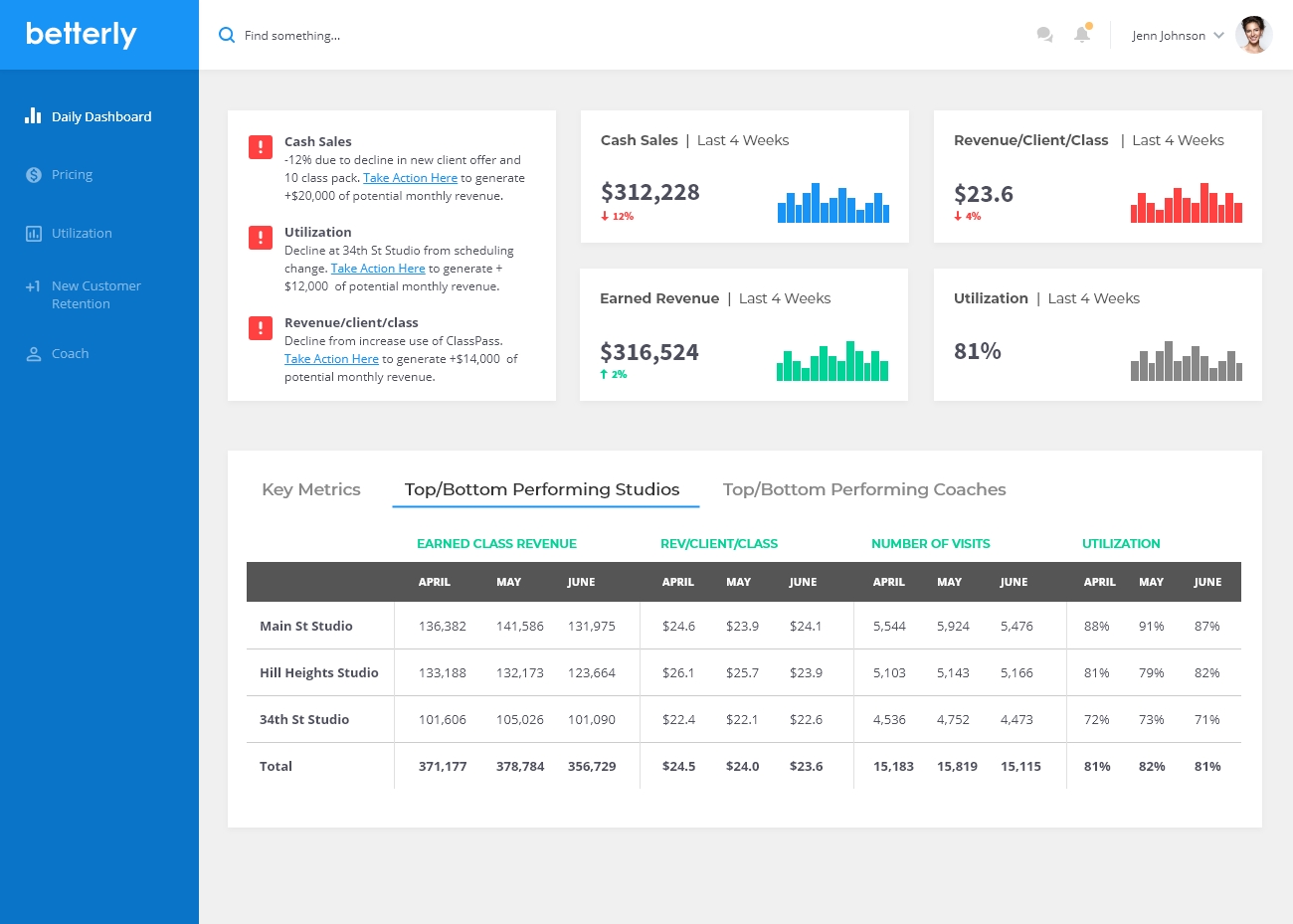Select the Top/Bottom Performing Coaches tab

tap(864, 489)
